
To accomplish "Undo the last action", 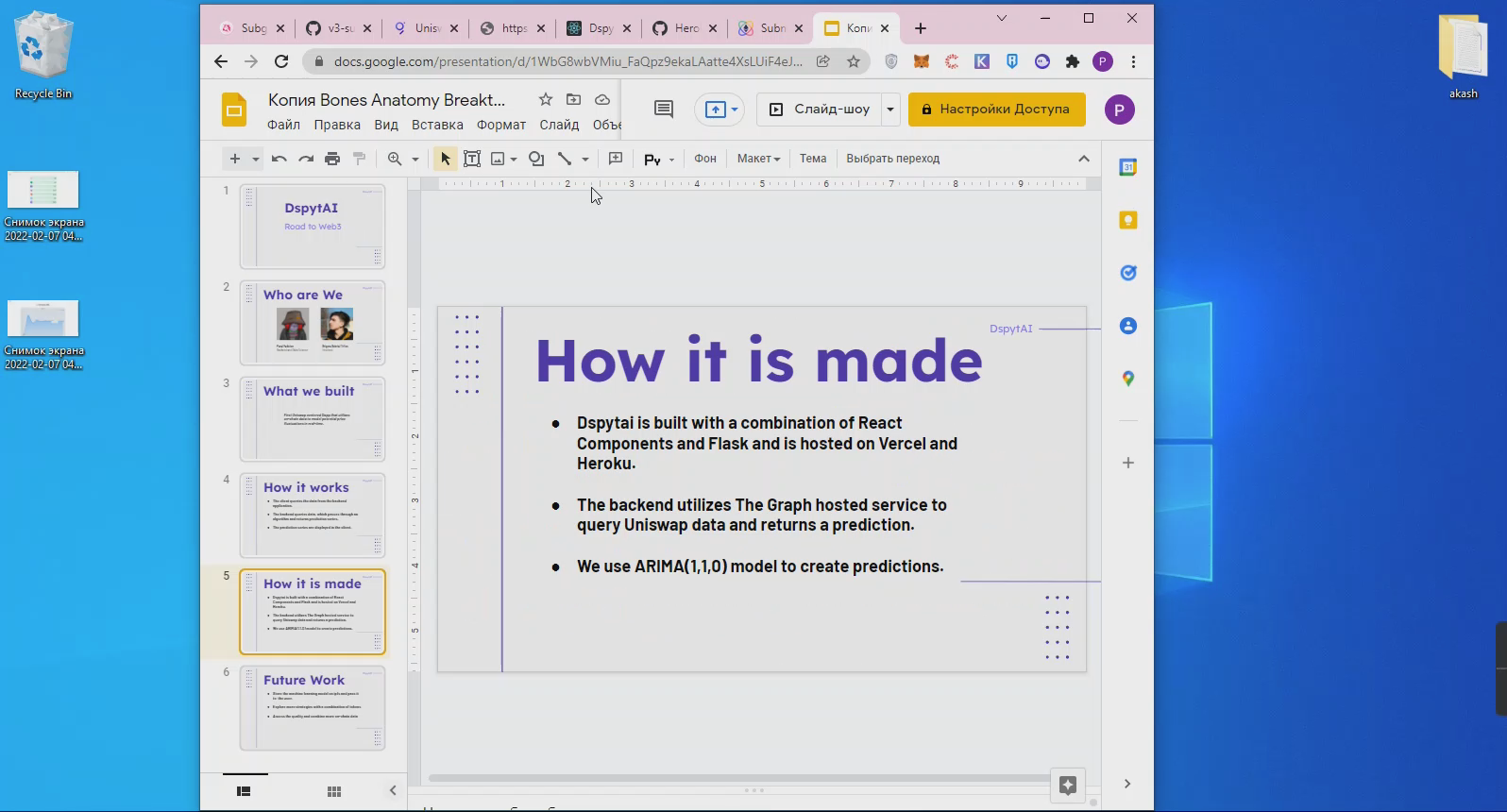I will 279,159.
